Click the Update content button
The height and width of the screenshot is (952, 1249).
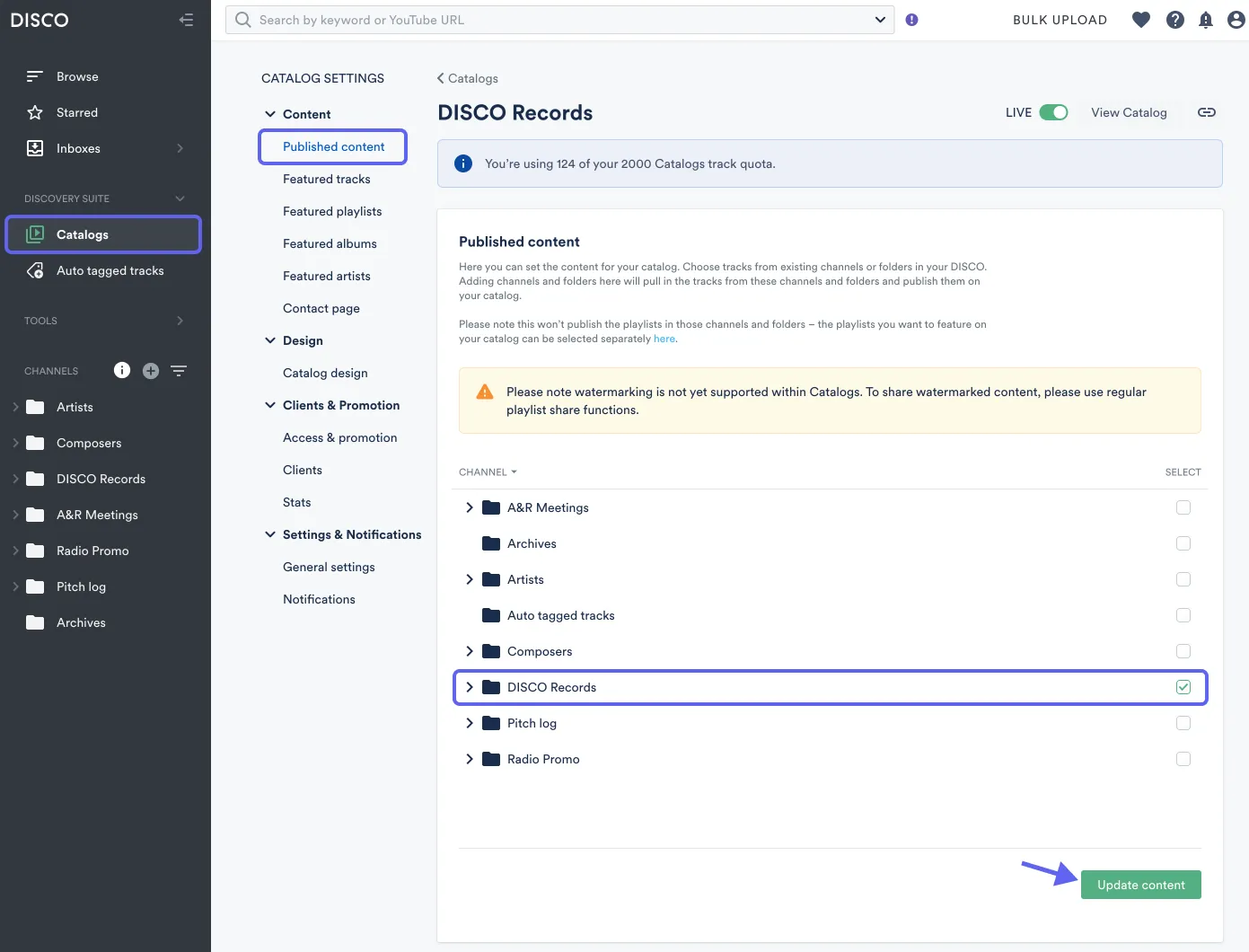point(1140,885)
